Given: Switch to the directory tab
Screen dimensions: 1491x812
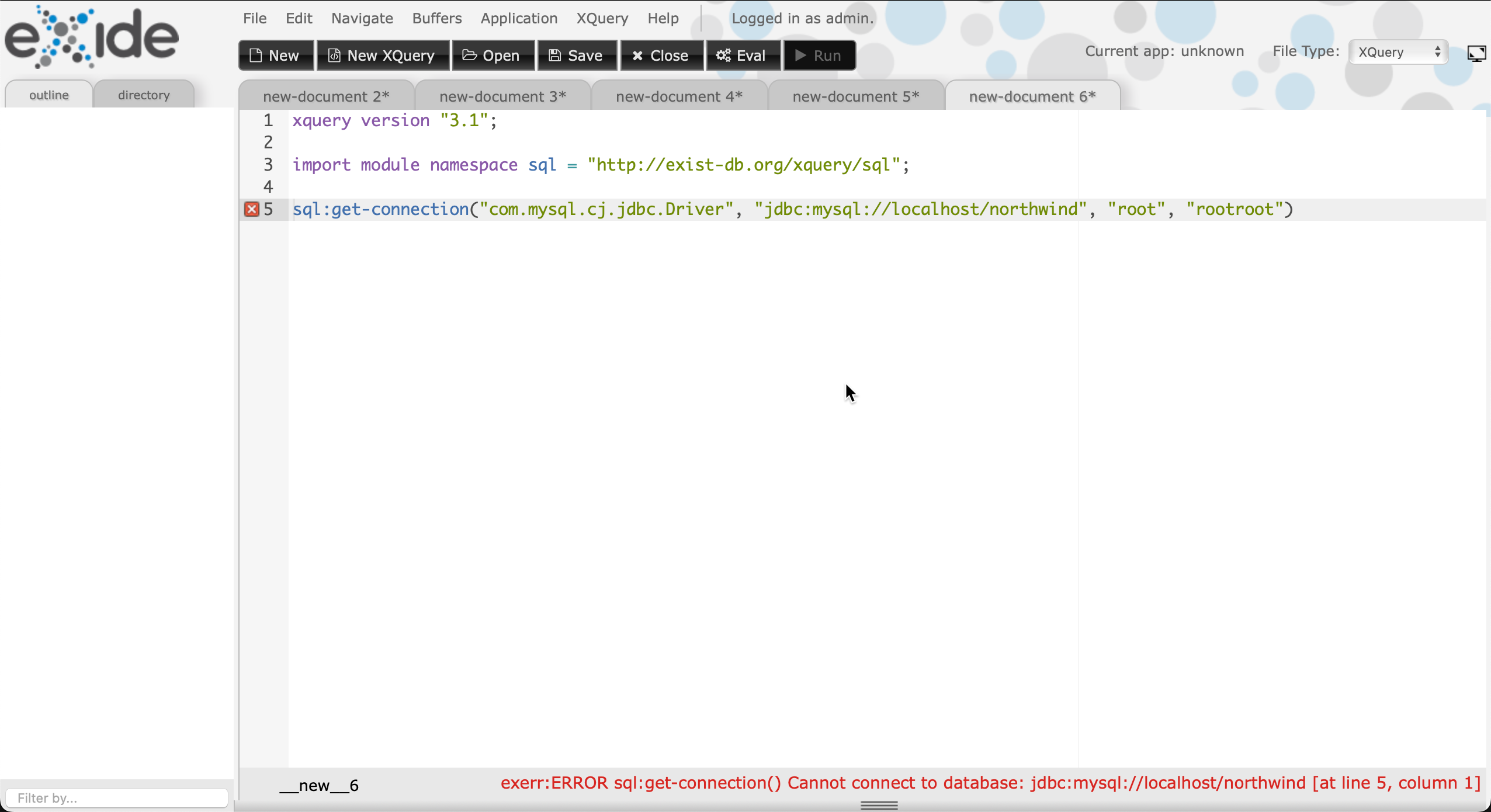Looking at the screenshot, I should 144,95.
